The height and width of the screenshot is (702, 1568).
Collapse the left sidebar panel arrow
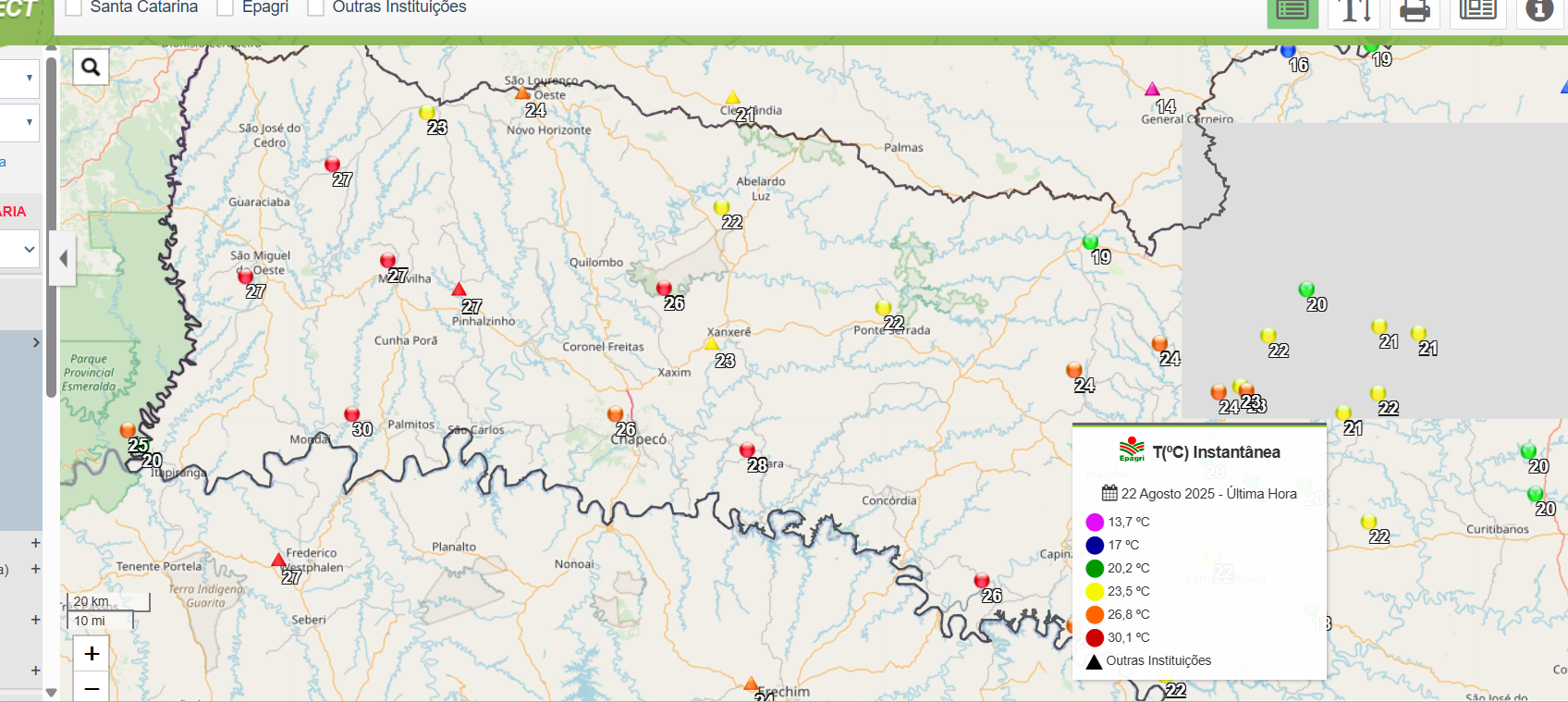coord(63,259)
